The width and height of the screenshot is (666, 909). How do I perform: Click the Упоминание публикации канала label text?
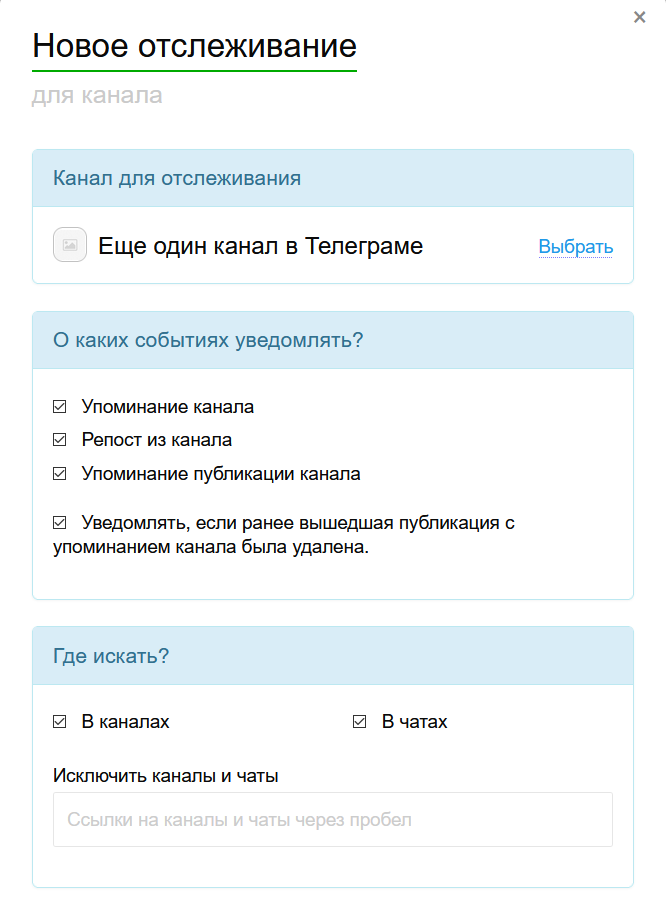[221, 474]
